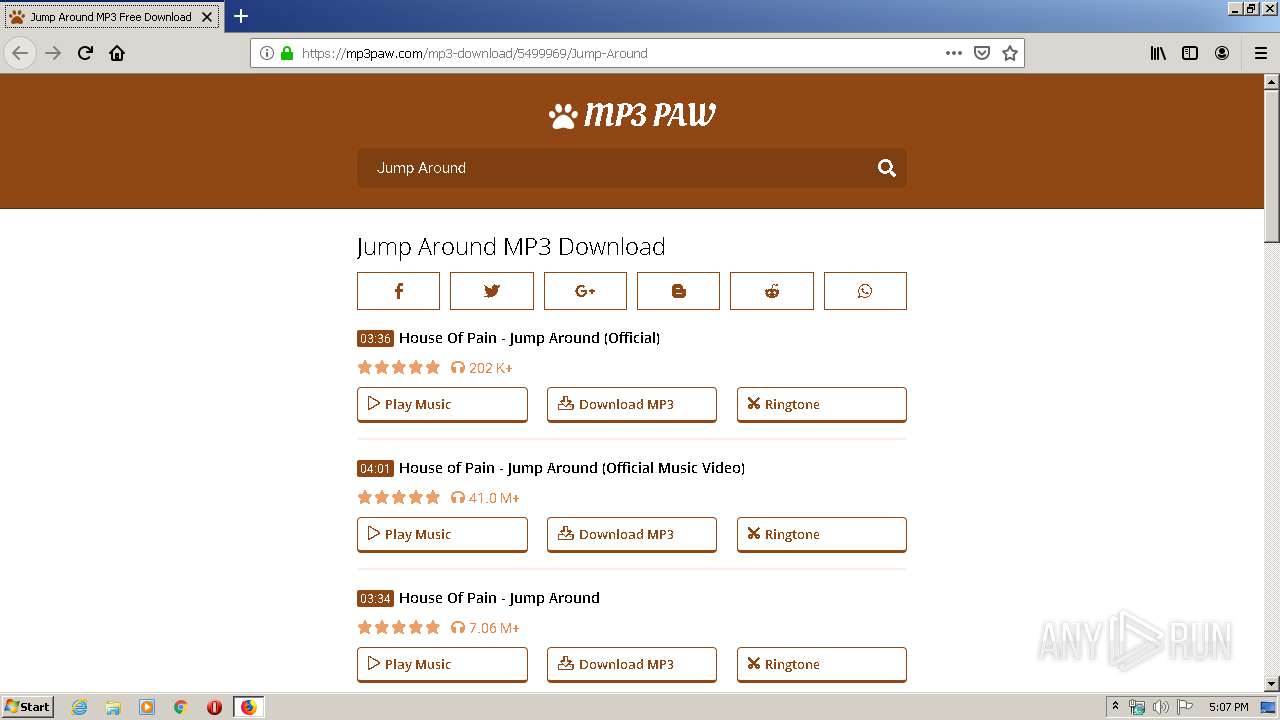Share on Facebook button

(398, 291)
